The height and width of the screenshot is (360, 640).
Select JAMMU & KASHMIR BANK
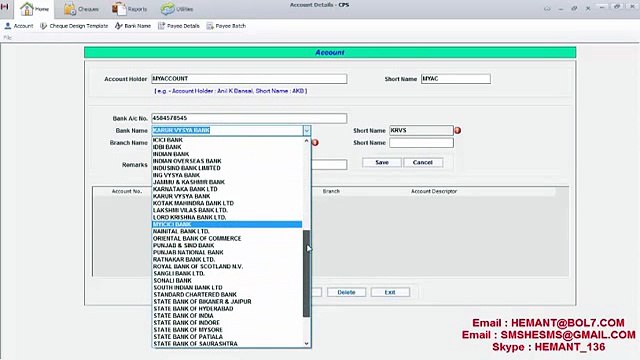point(227,182)
